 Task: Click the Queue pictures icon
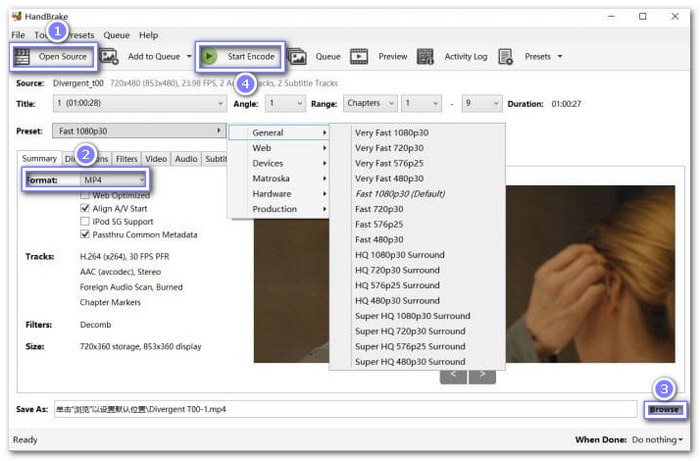297,57
